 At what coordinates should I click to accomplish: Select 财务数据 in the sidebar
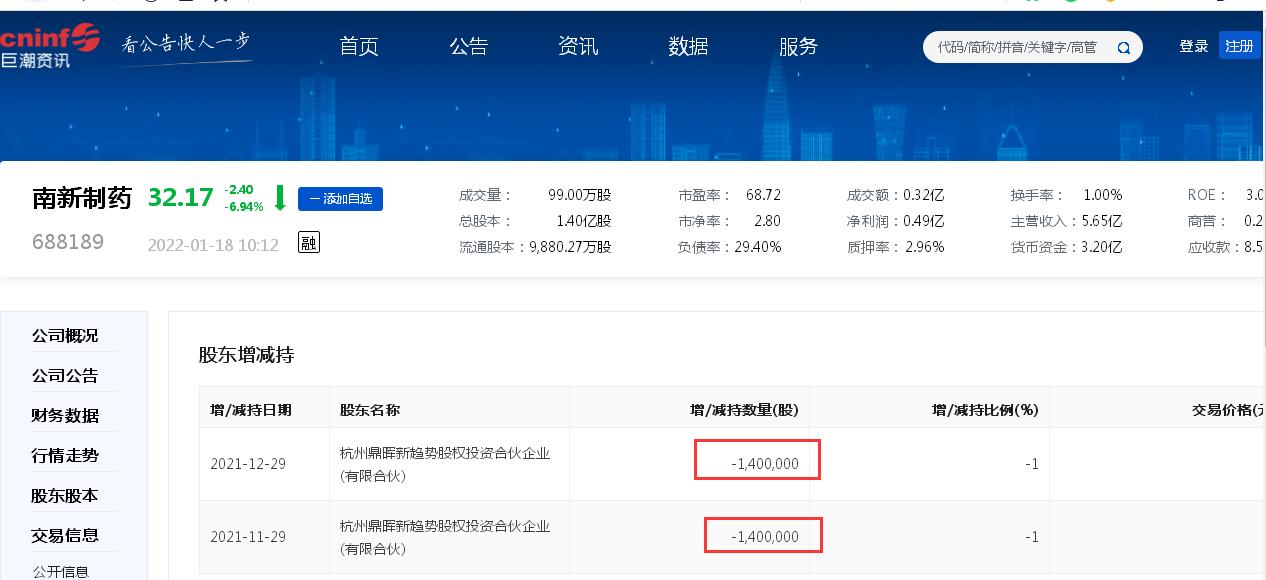click(65, 416)
